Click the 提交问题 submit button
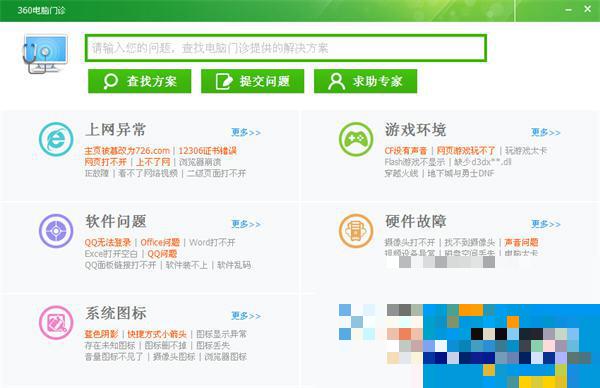 [253, 81]
